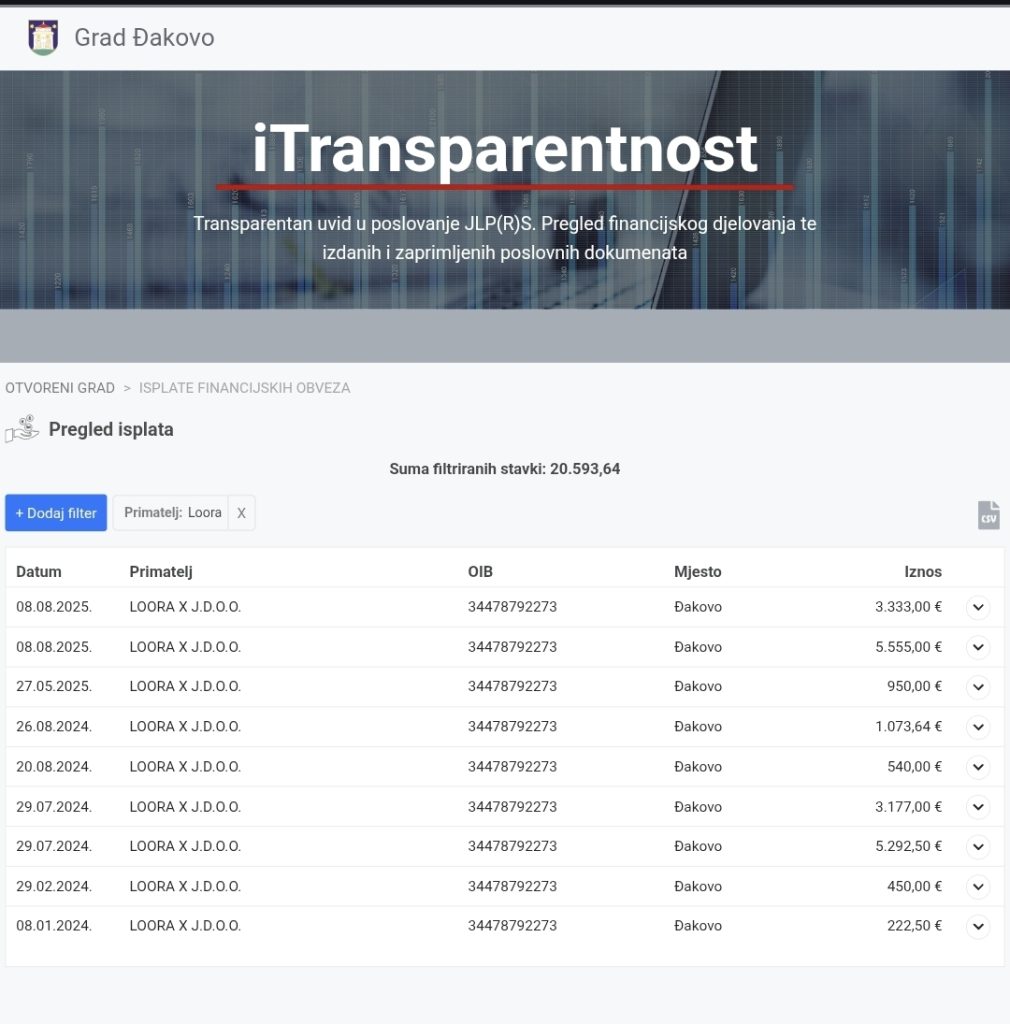This screenshot has height=1024, width=1010.
Task: Expand the 5.292,50 € payment row
Action: (978, 847)
